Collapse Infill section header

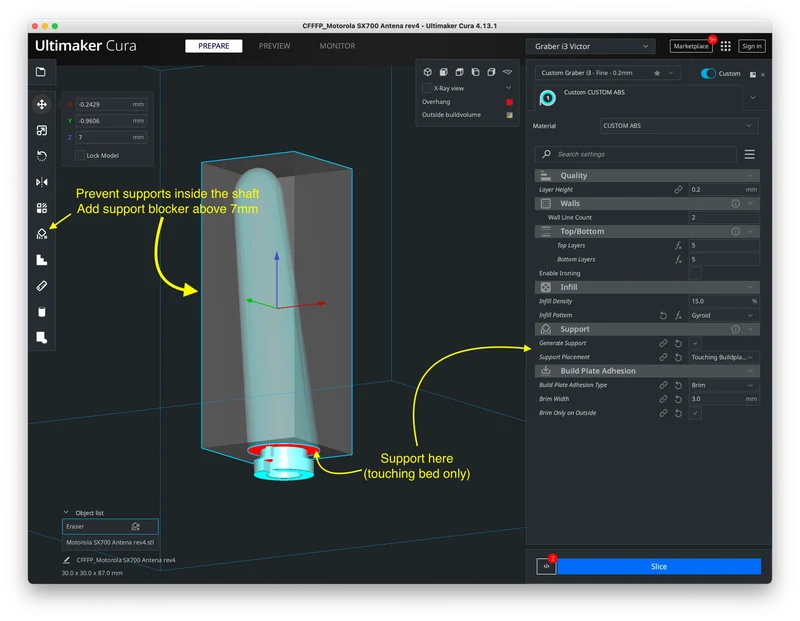(647, 287)
